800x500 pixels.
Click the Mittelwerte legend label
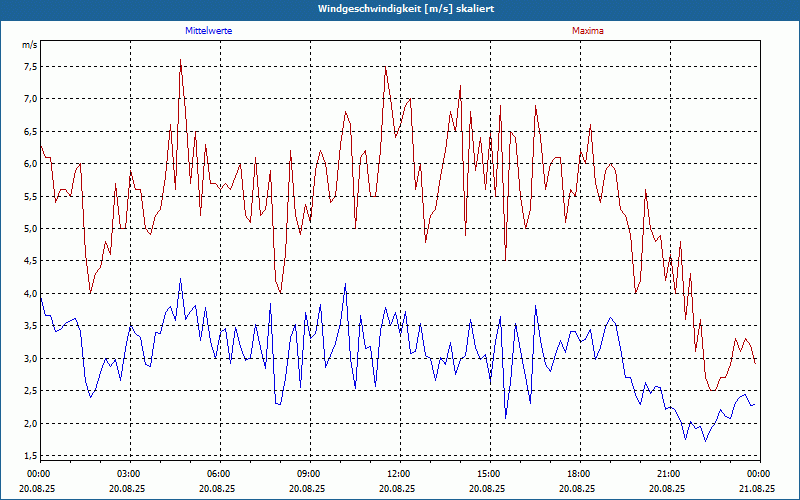click(x=208, y=31)
